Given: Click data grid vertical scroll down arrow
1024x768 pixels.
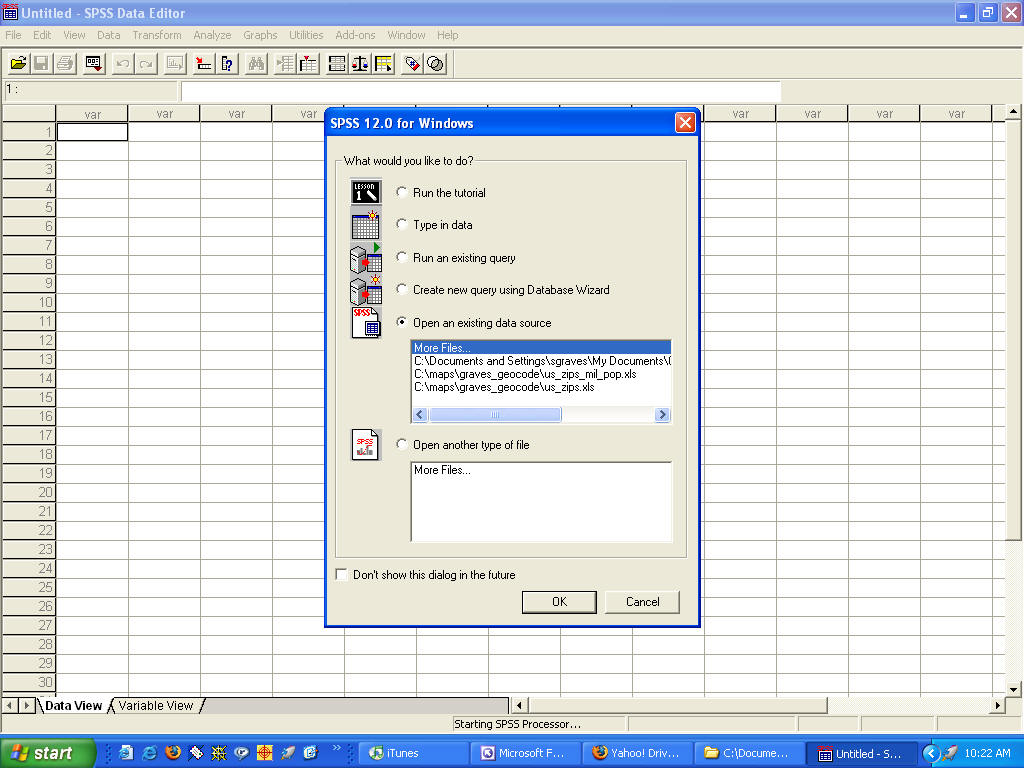Looking at the screenshot, I should (1013, 689).
